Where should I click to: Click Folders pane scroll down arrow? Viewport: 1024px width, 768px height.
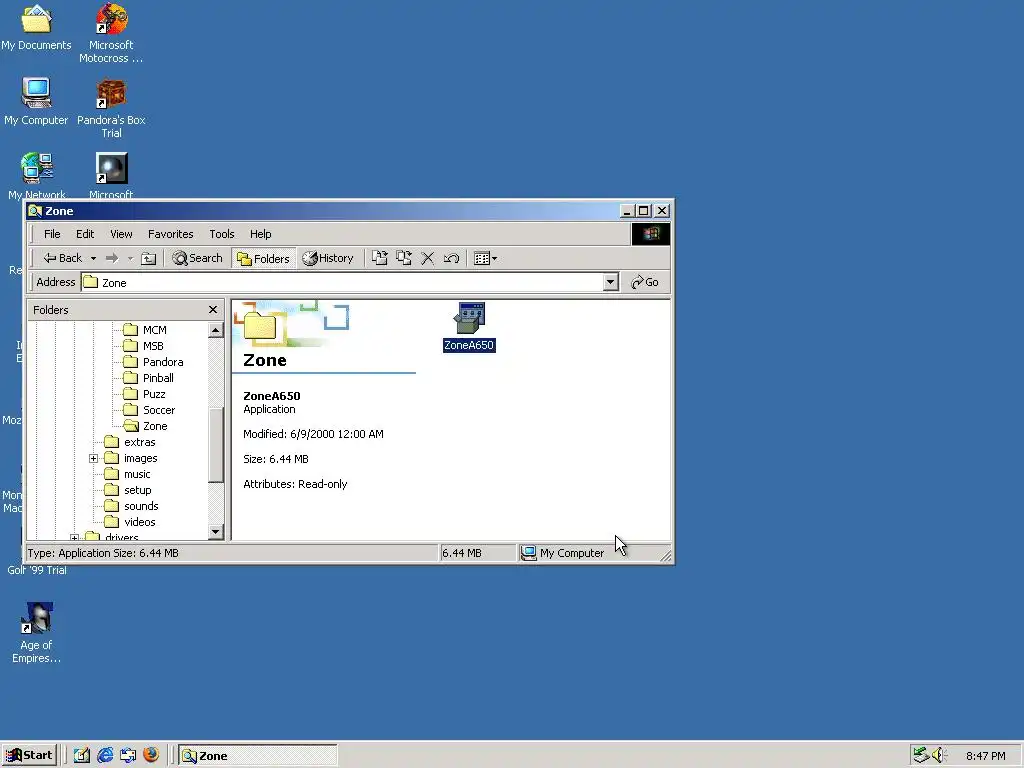[x=216, y=532]
